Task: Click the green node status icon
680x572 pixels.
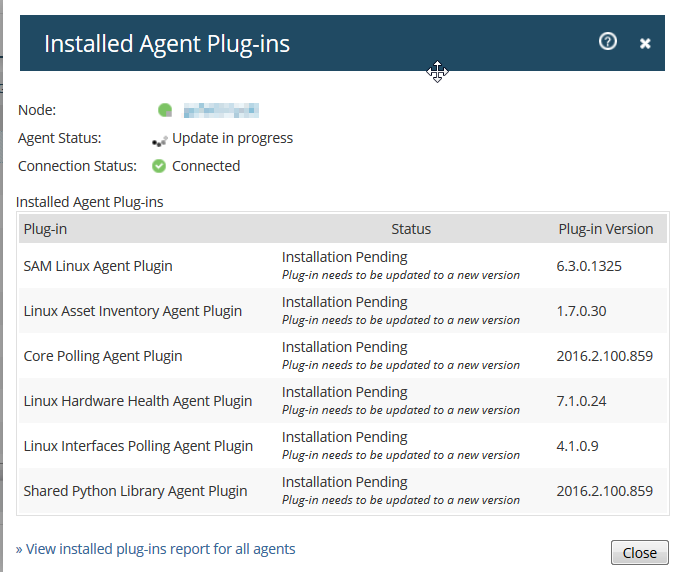Action: [165, 110]
